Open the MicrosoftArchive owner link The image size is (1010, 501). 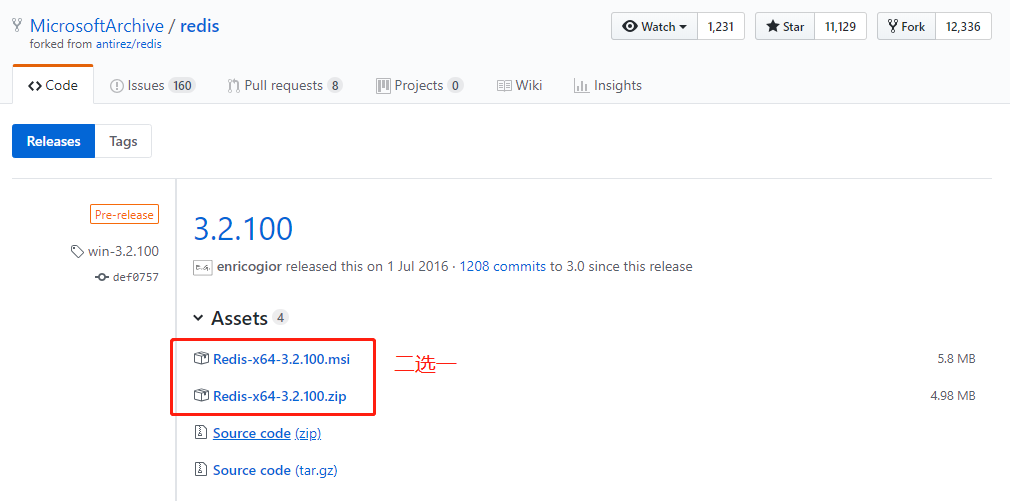point(97,26)
